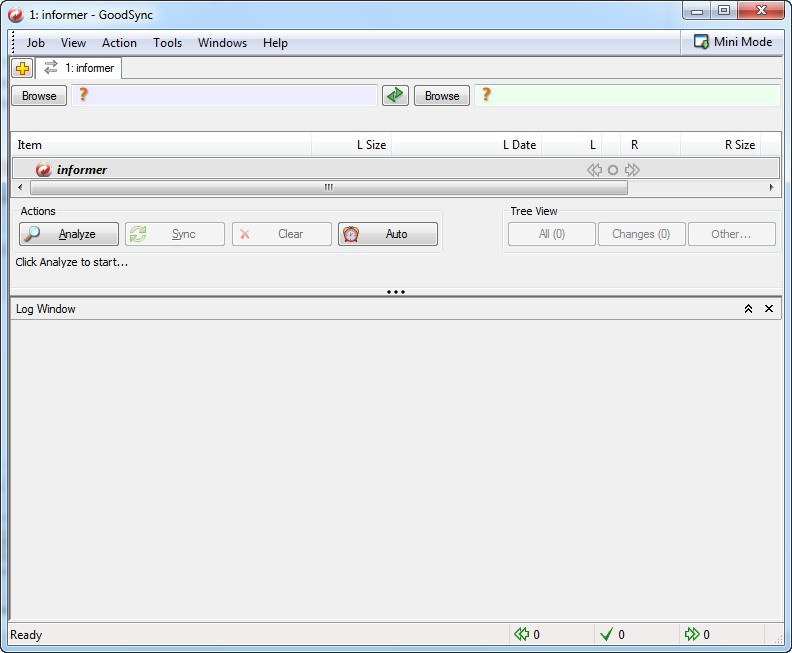Select the '1: informer' job tab
Viewport: 792px width, 653px height.
pyautogui.click(x=79, y=68)
